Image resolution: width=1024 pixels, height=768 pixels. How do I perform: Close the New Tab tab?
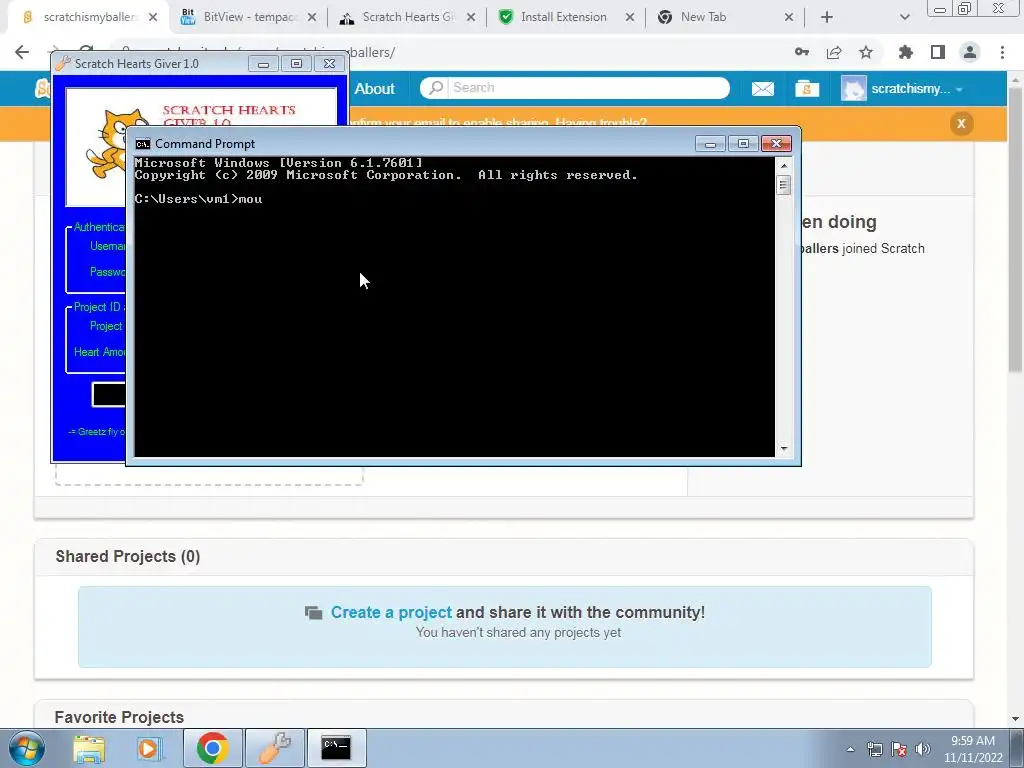coord(789,18)
